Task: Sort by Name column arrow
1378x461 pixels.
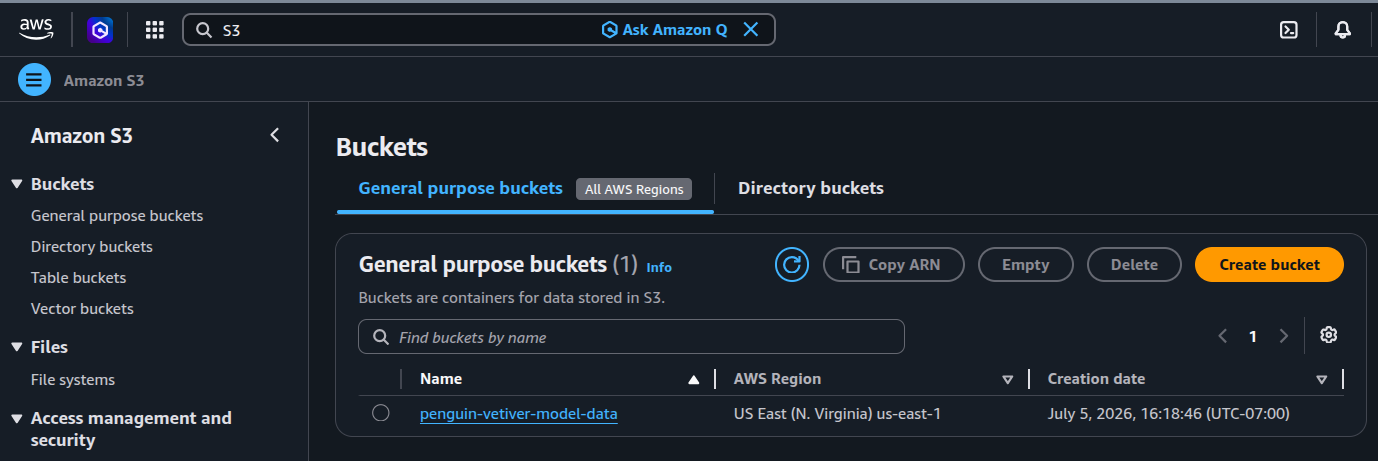Action: pyautogui.click(x=693, y=380)
